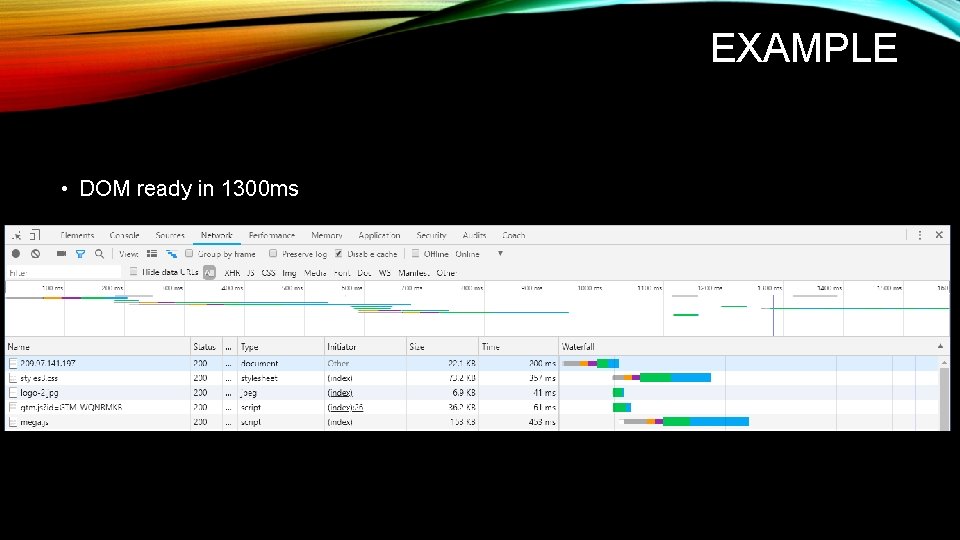
Task: Filter requests by CSS type
Action: pyautogui.click(x=268, y=273)
